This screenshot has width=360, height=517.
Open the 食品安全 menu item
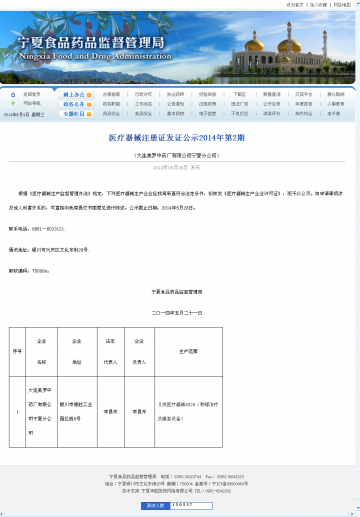[143, 114]
